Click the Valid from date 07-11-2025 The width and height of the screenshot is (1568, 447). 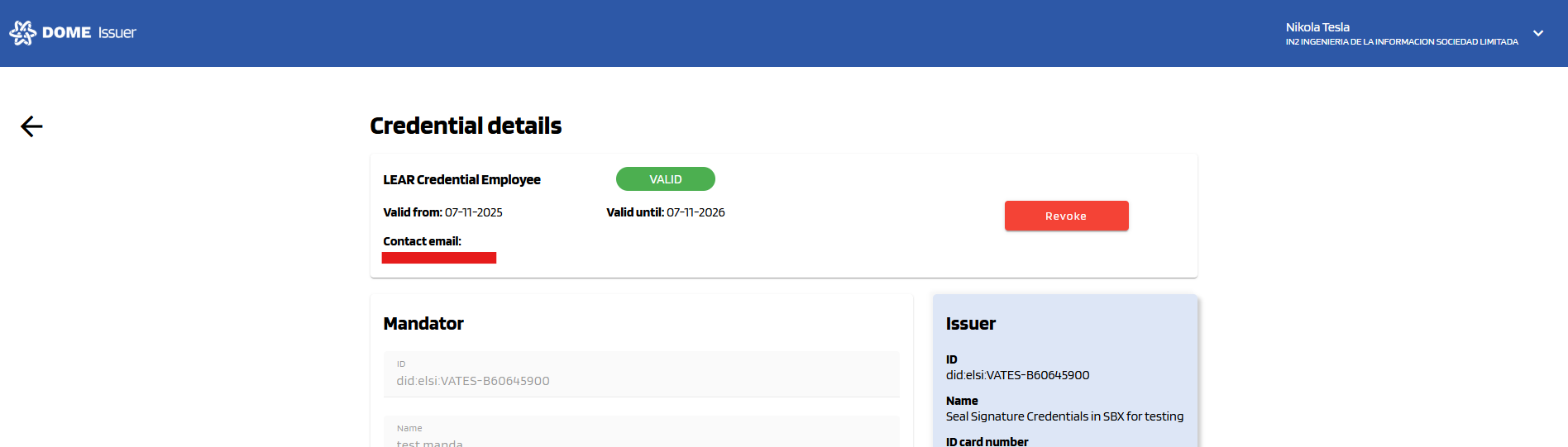(473, 212)
